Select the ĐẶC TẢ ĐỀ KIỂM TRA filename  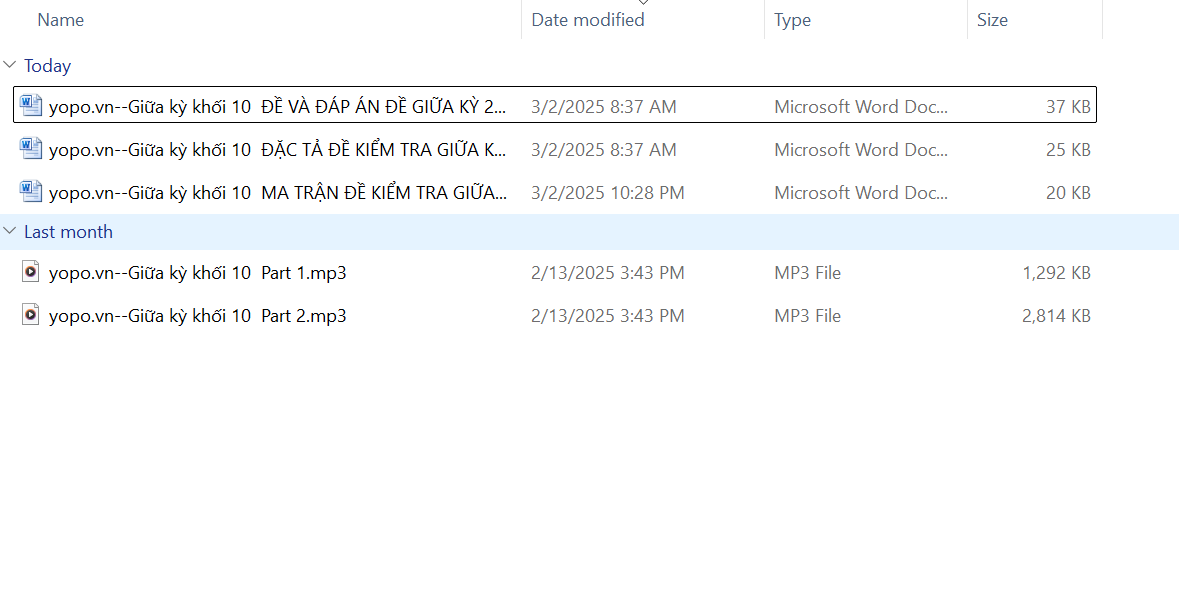point(278,150)
